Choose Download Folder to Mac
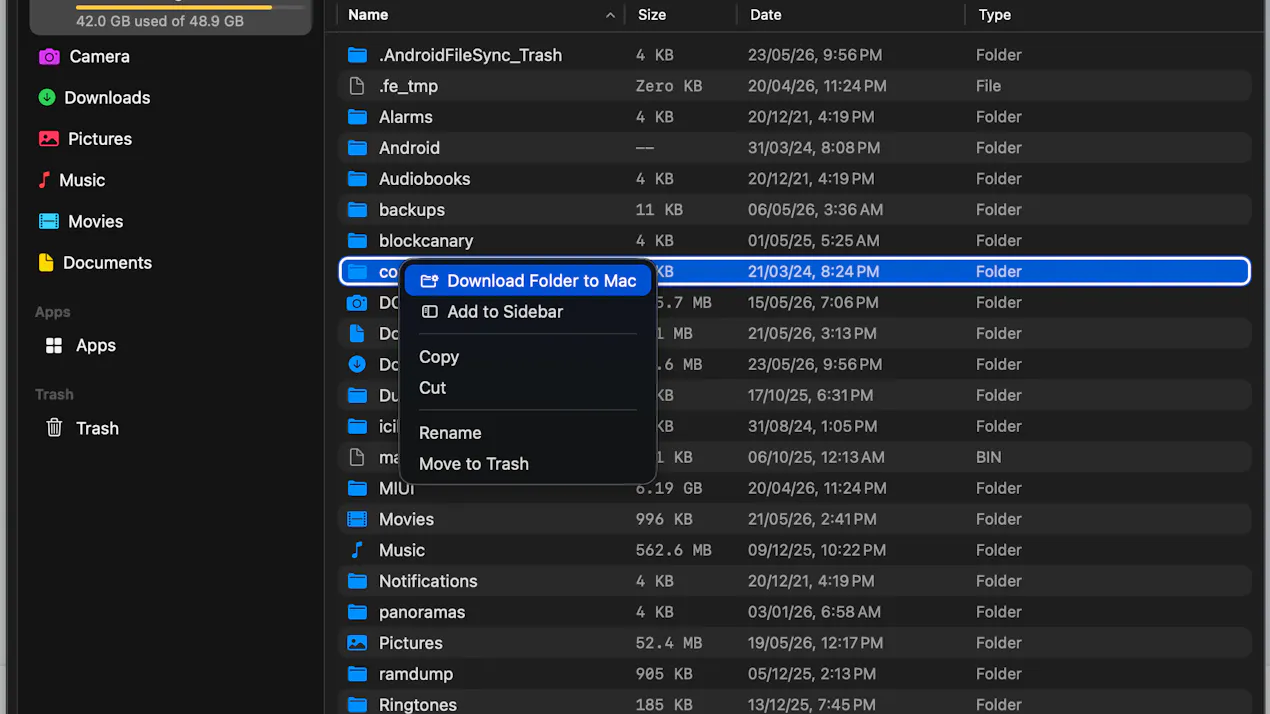Image resolution: width=1270 pixels, height=714 pixels. (x=528, y=281)
